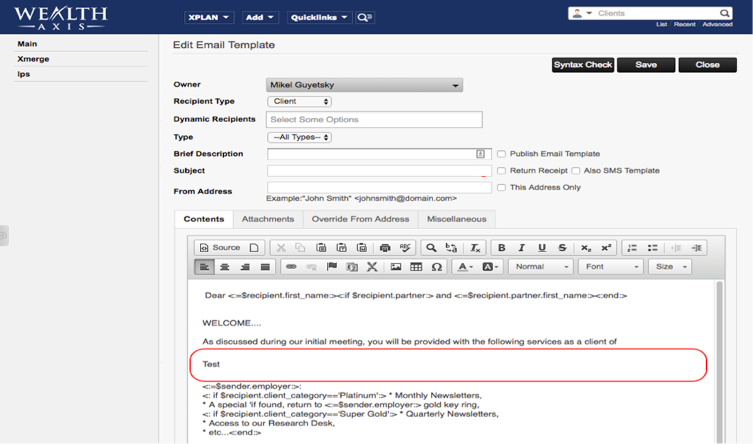Open the Recent clients link

[x=684, y=24]
